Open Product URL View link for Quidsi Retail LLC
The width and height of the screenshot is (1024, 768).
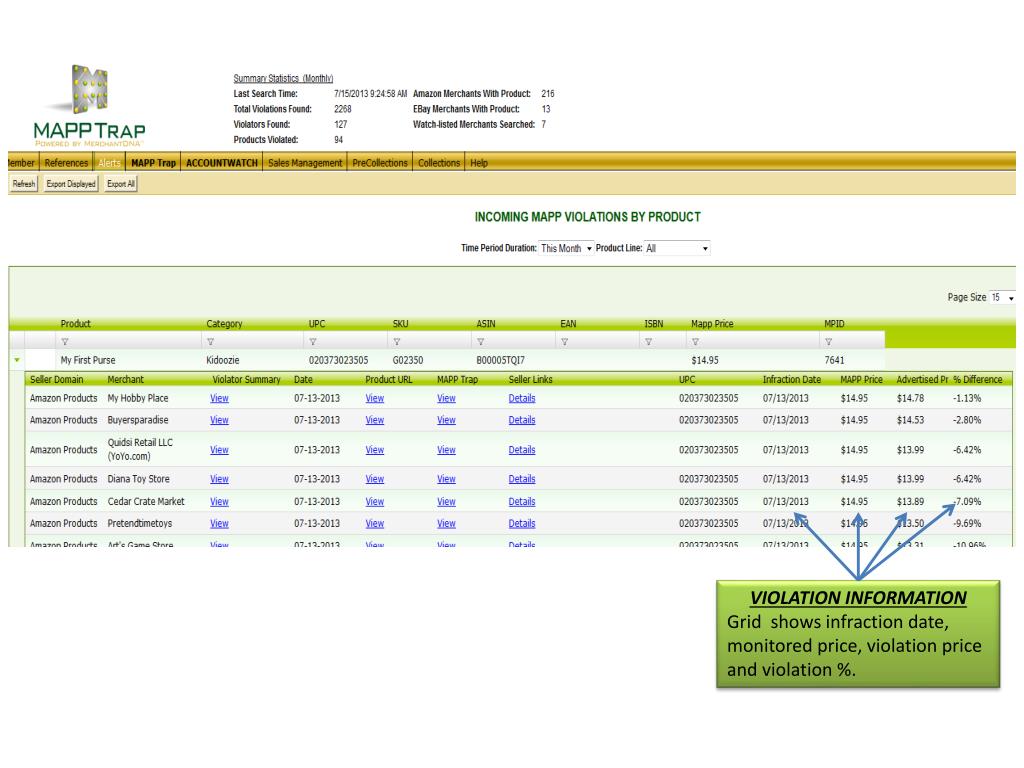coord(375,450)
